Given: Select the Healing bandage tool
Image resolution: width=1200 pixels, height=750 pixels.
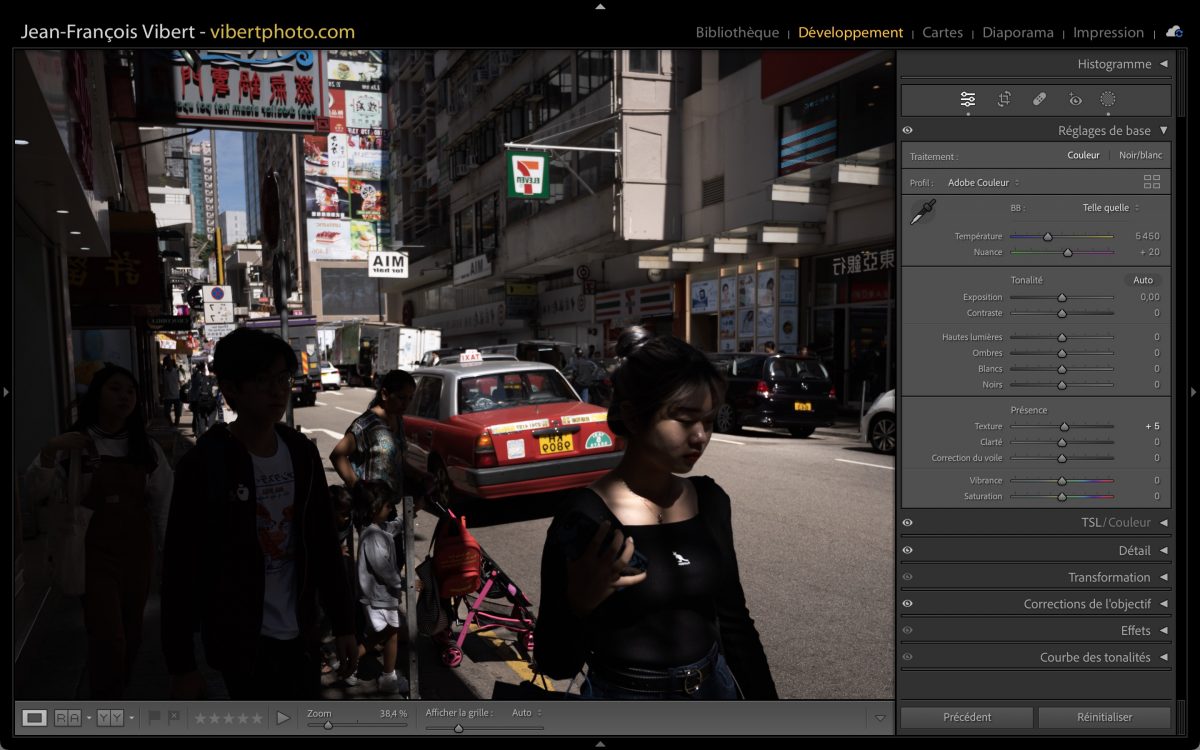Looking at the screenshot, I should [x=1039, y=99].
